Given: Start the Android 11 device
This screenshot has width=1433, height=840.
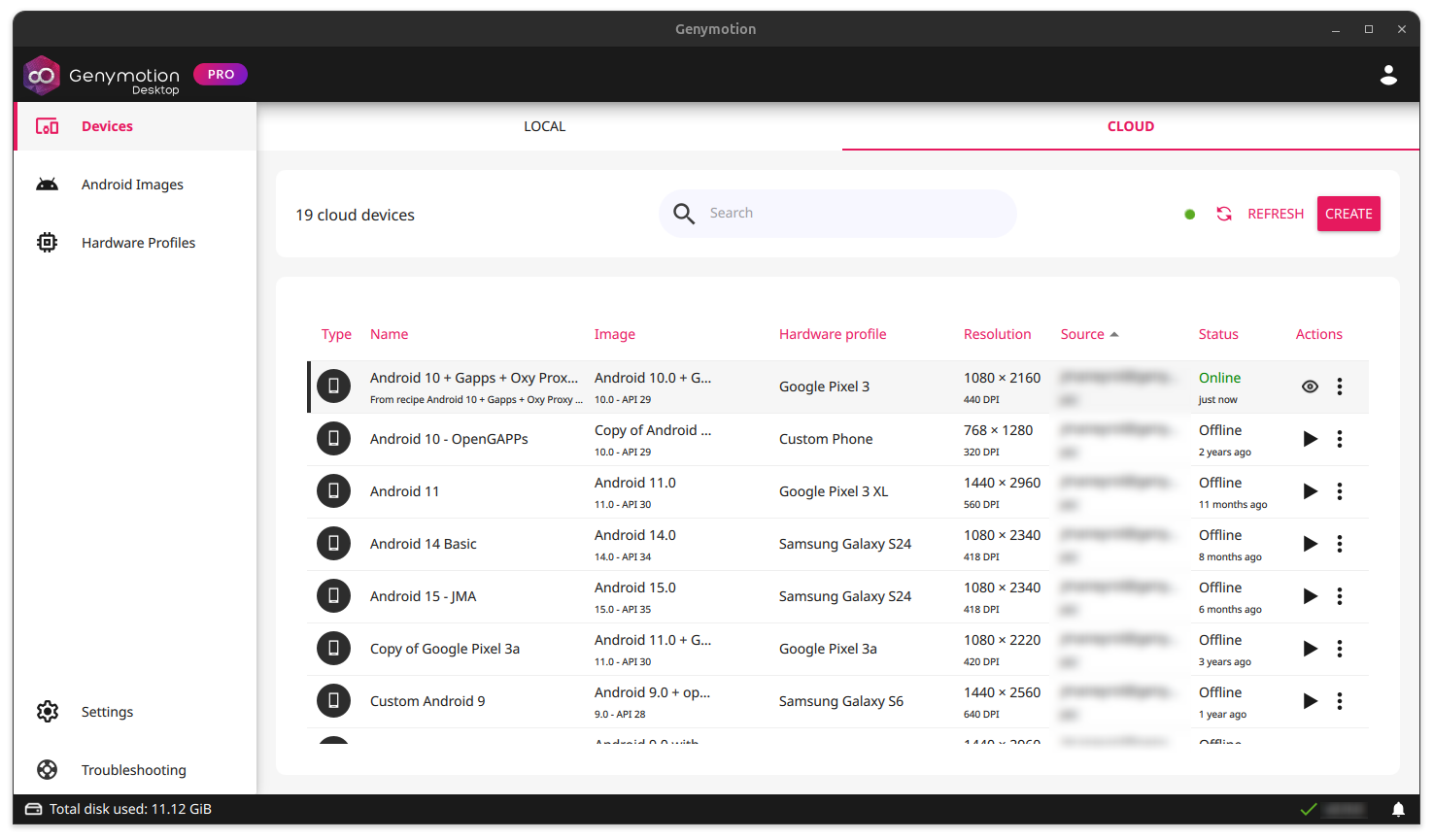Looking at the screenshot, I should pos(1310,490).
